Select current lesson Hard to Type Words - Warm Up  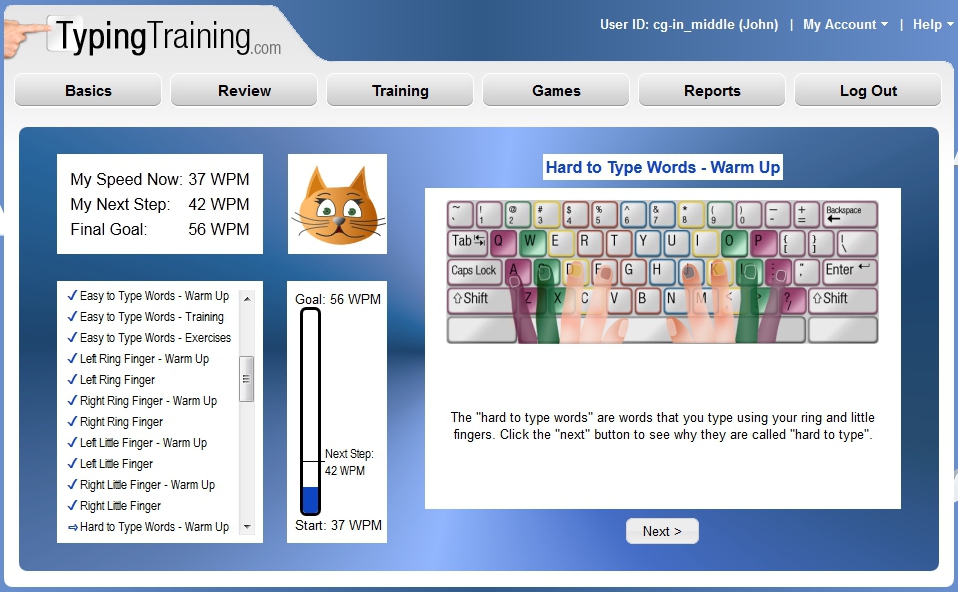click(154, 527)
